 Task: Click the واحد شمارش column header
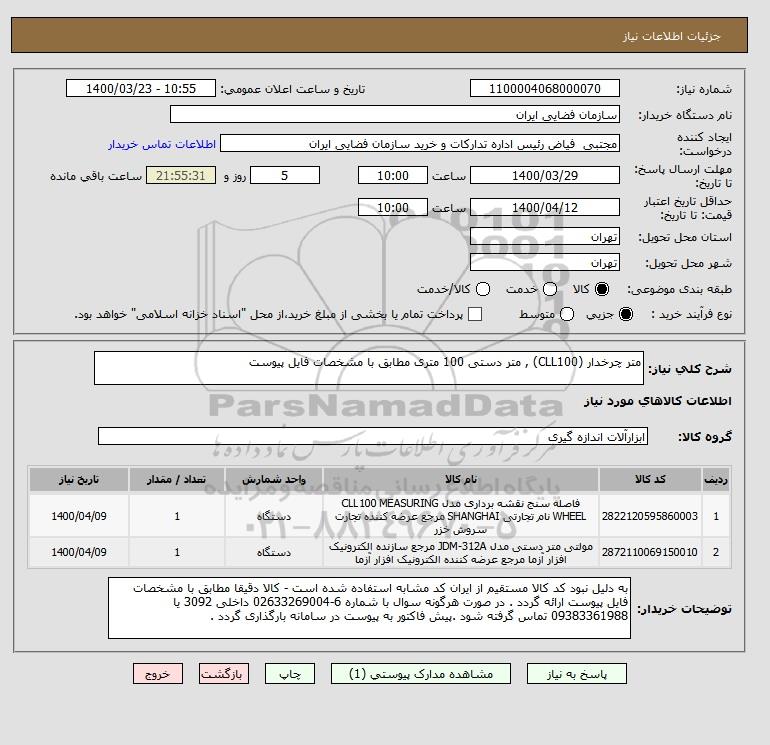(x=274, y=479)
